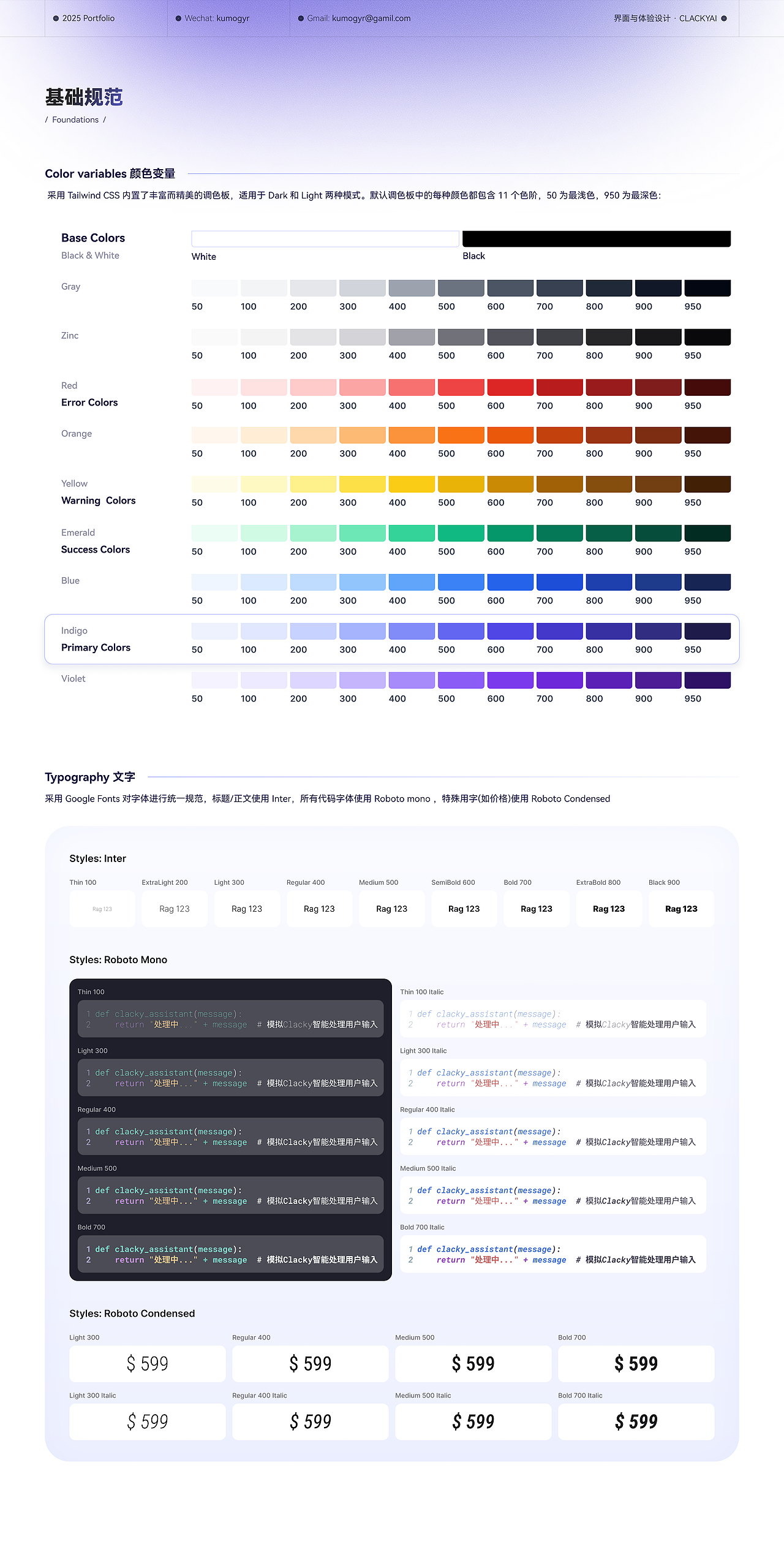Pick the Blue 600 swatch
Screen dimensions: 784x1544
510,582
